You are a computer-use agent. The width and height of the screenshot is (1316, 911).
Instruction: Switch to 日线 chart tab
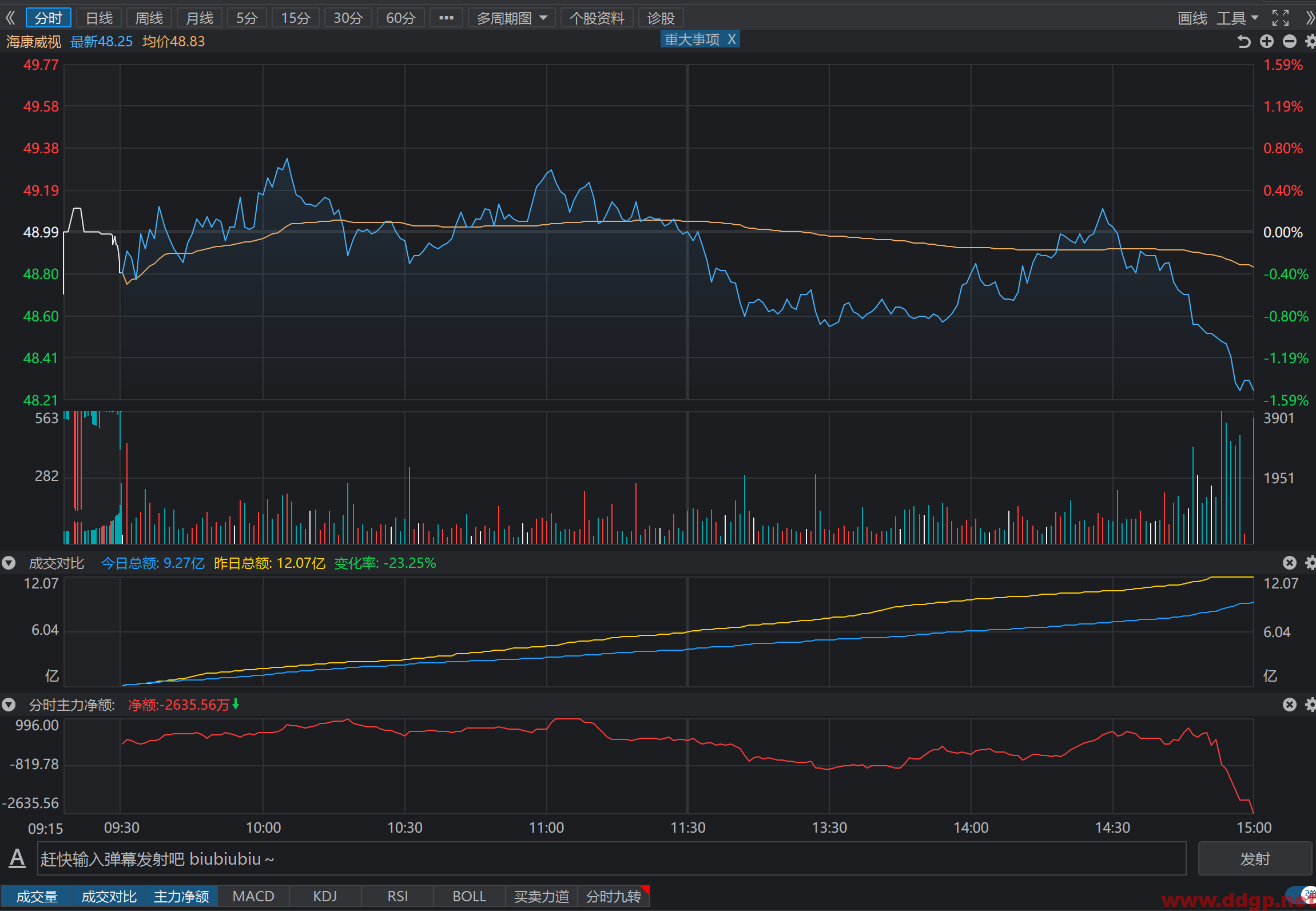[x=99, y=18]
